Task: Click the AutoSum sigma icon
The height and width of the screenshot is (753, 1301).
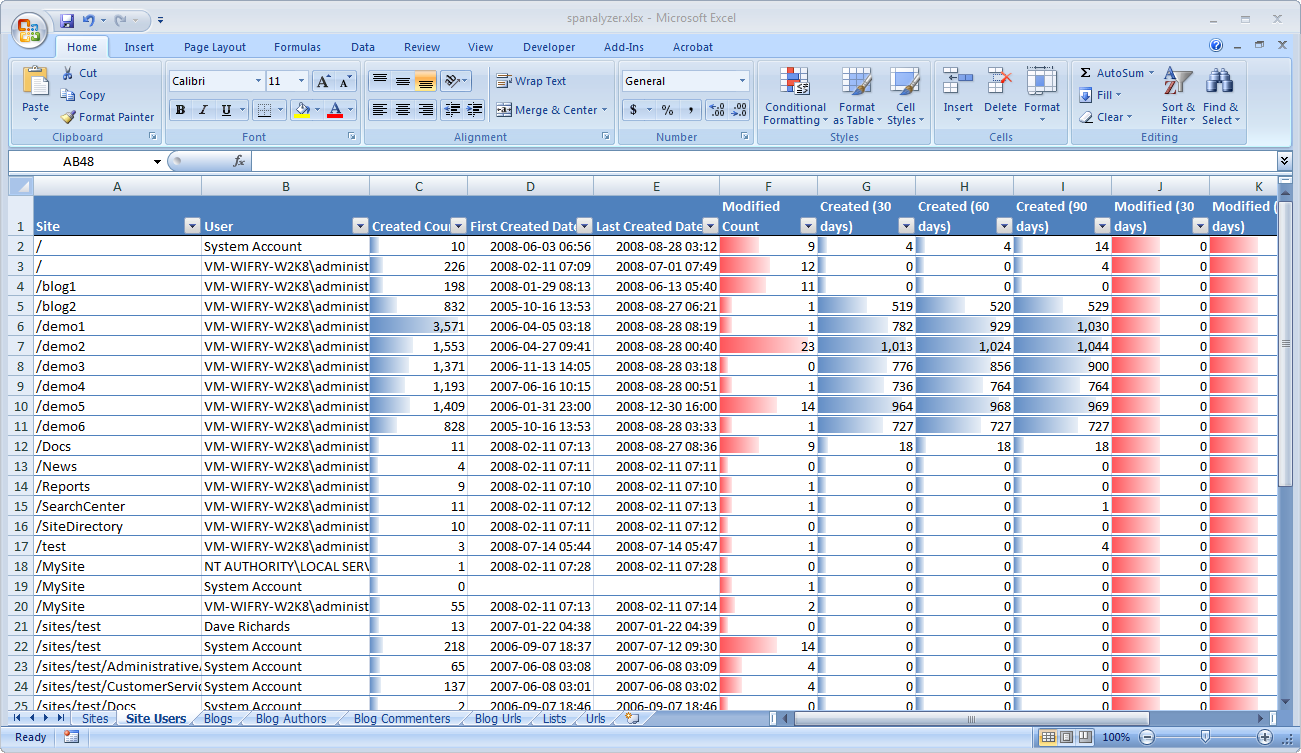Action: [x=1086, y=73]
